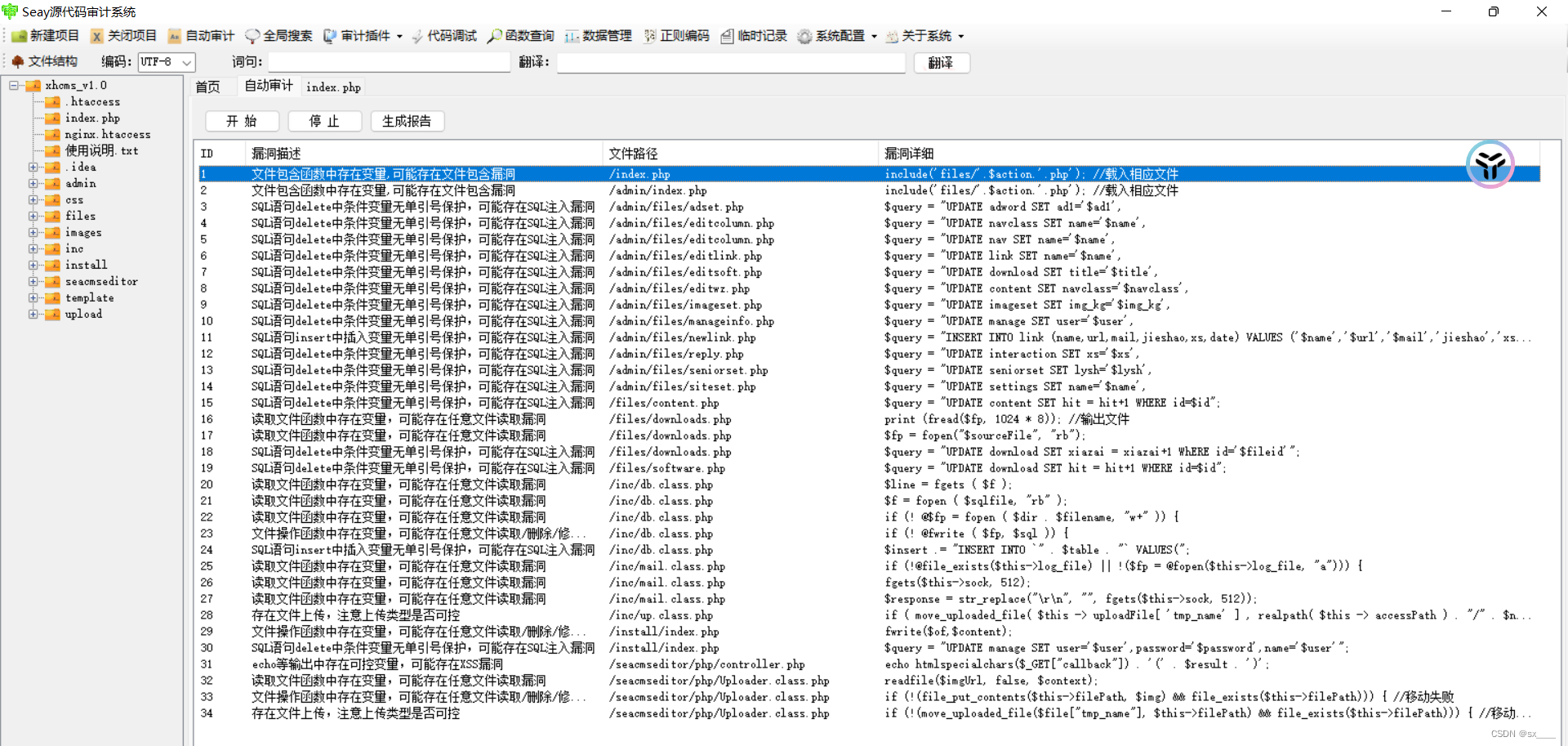Click the upload folder icon
This screenshot has height=746, width=1568.
pos(53,314)
